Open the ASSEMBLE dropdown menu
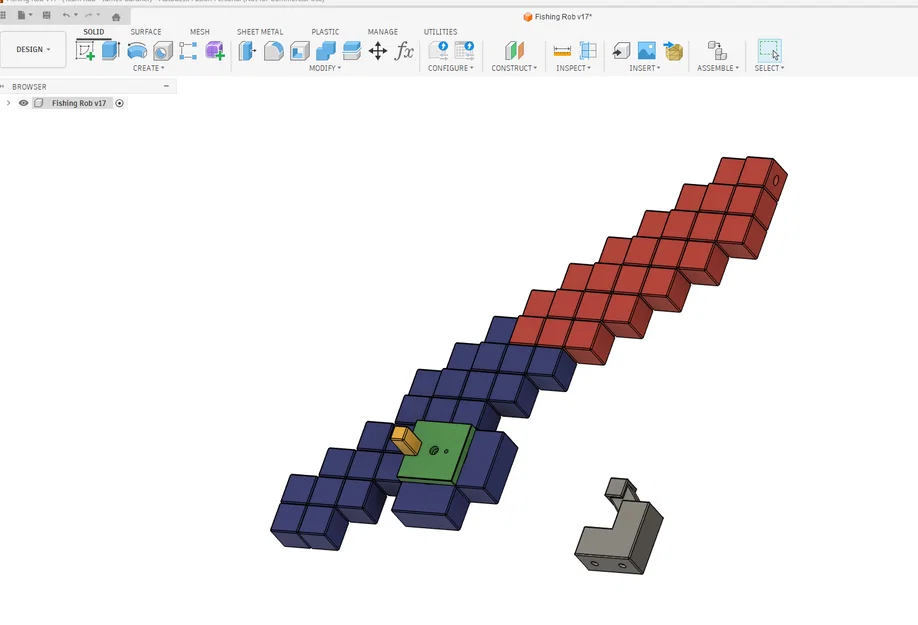 [x=718, y=68]
